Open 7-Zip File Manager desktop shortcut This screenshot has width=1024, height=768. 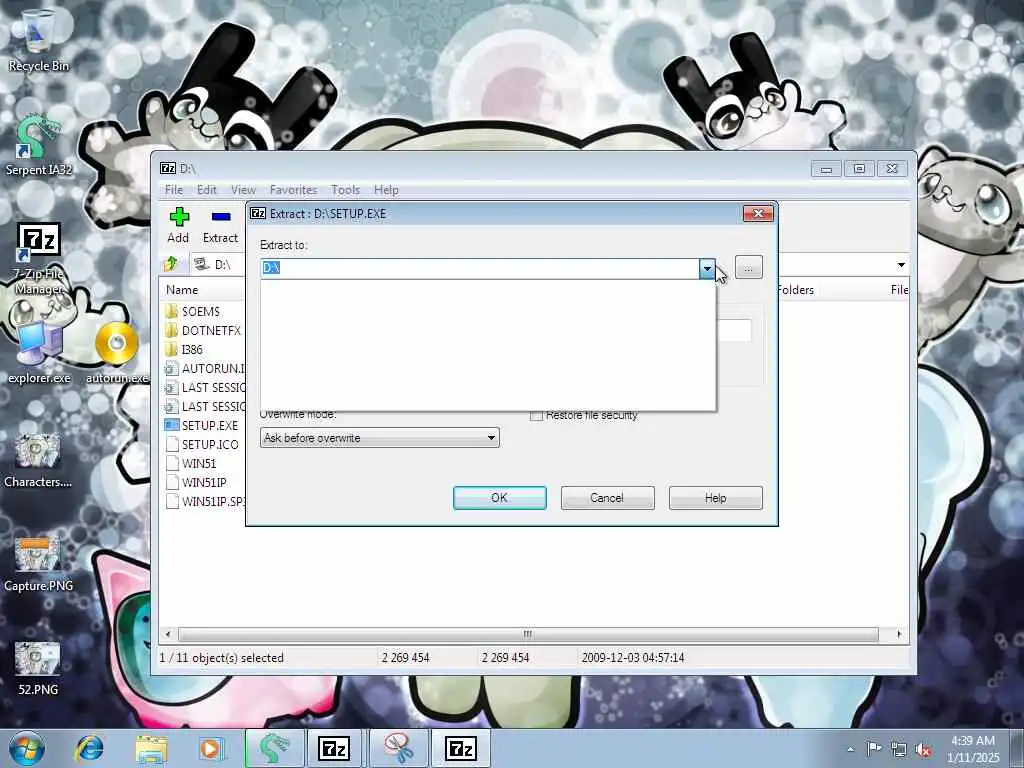click(38, 258)
